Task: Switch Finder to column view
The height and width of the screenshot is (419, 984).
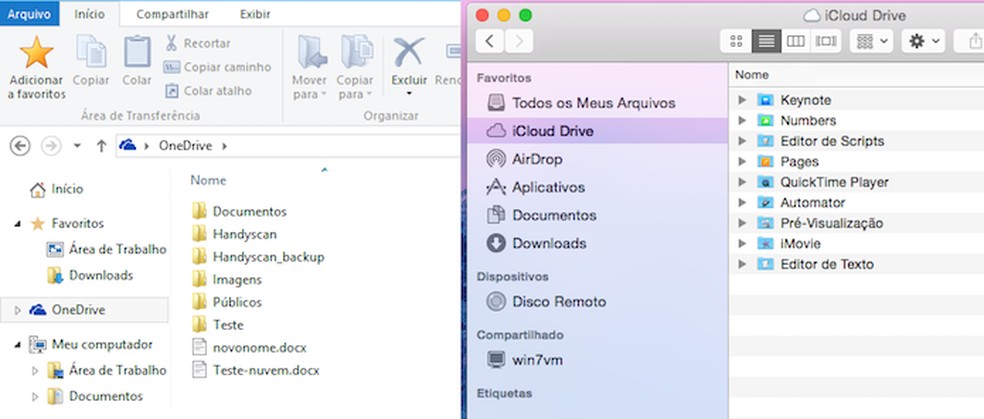Action: 796,41
